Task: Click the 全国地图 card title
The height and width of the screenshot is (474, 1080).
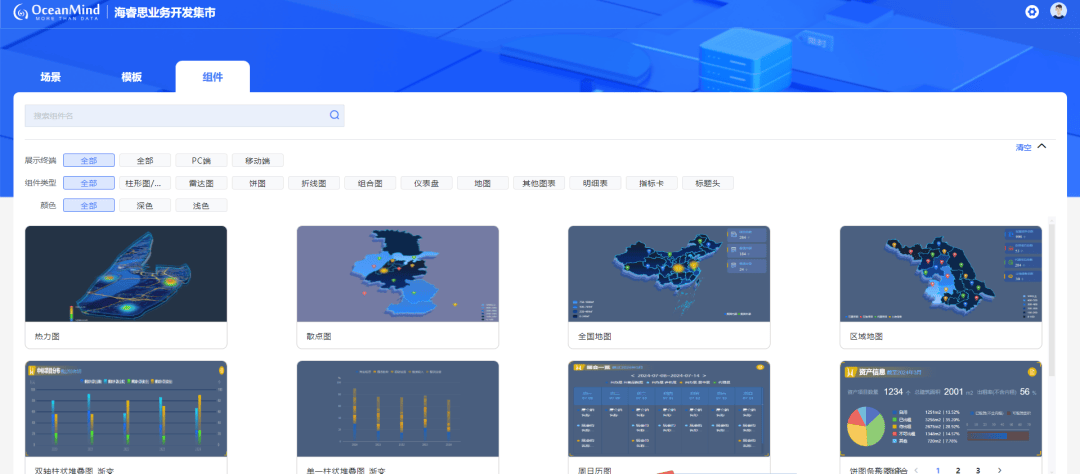Action: 594,337
